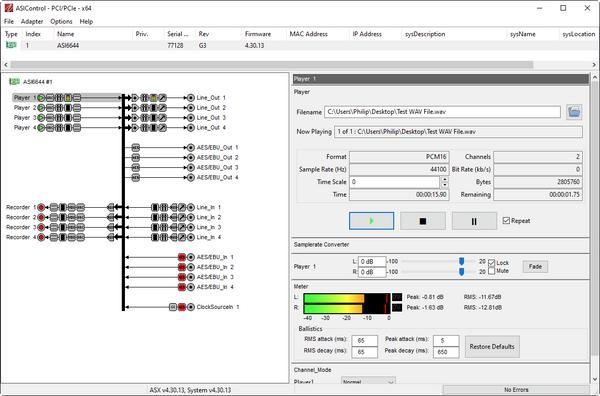Click the red record icon next to Recorder 3
Image resolution: width=600 pixels, height=396 pixels.
41,227
